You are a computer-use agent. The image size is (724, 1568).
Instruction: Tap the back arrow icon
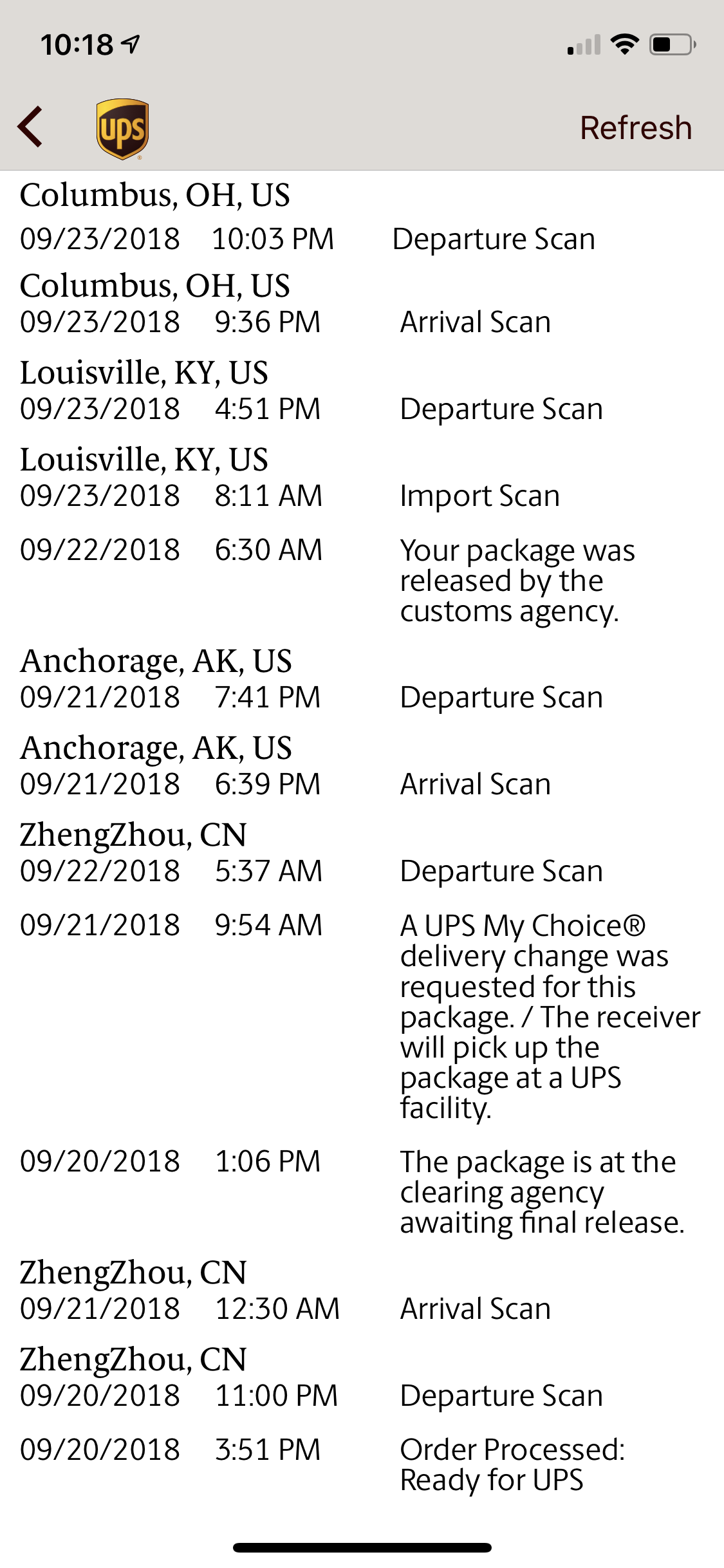(30, 127)
